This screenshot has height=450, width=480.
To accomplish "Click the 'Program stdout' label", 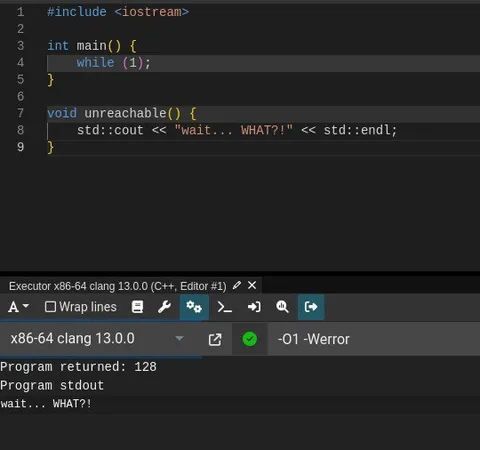I will click(52, 385).
